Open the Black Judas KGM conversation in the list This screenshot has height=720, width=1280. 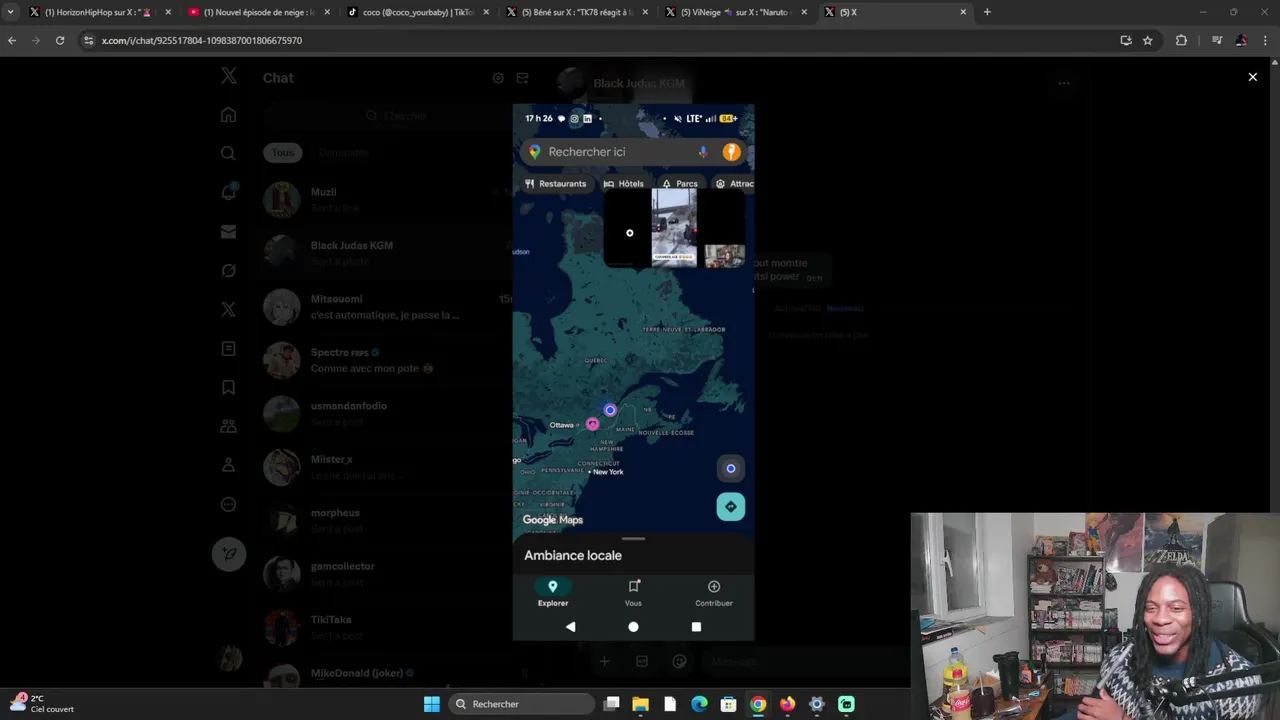(x=385, y=253)
